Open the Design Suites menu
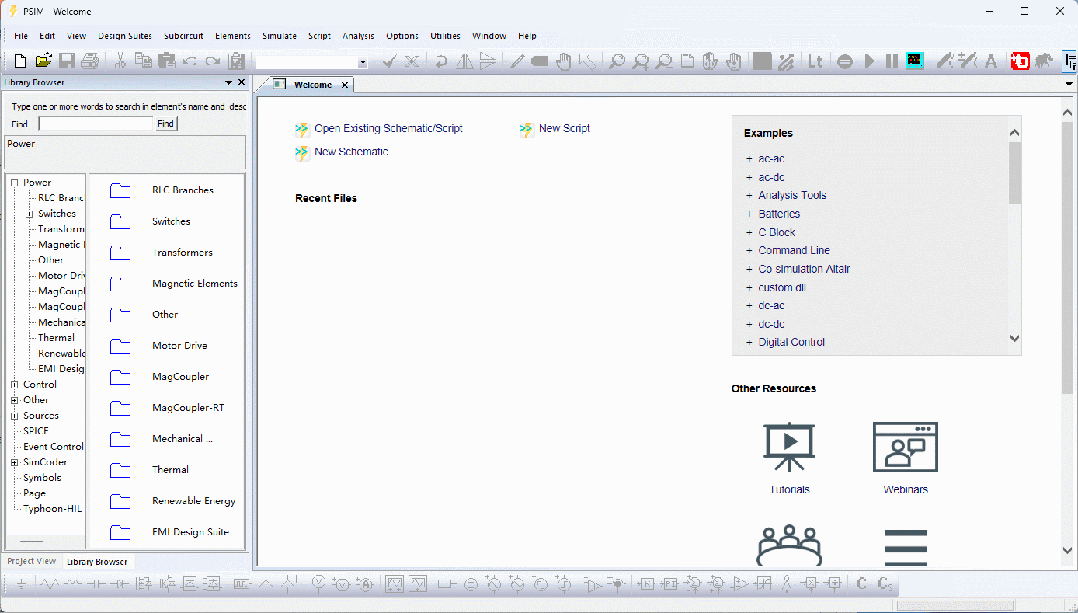Screen dimensions: 1078x613 (125, 36)
